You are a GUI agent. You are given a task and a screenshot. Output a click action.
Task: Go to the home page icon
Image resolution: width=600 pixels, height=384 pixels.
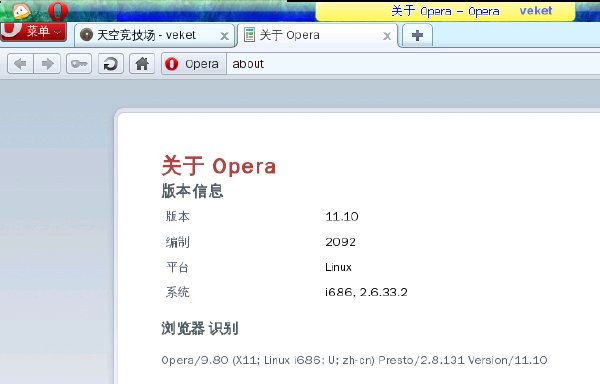tap(142, 63)
